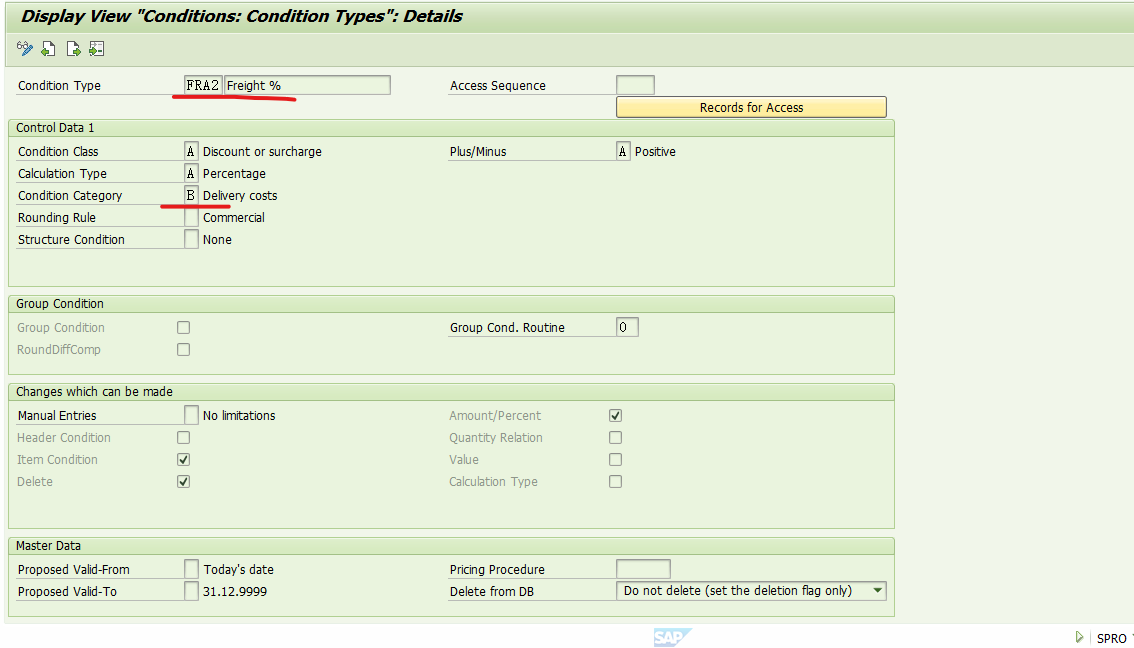This screenshot has width=1134, height=648.
Task: Click the 'Commercial' rounding text
Action: (x=234, y=218)
